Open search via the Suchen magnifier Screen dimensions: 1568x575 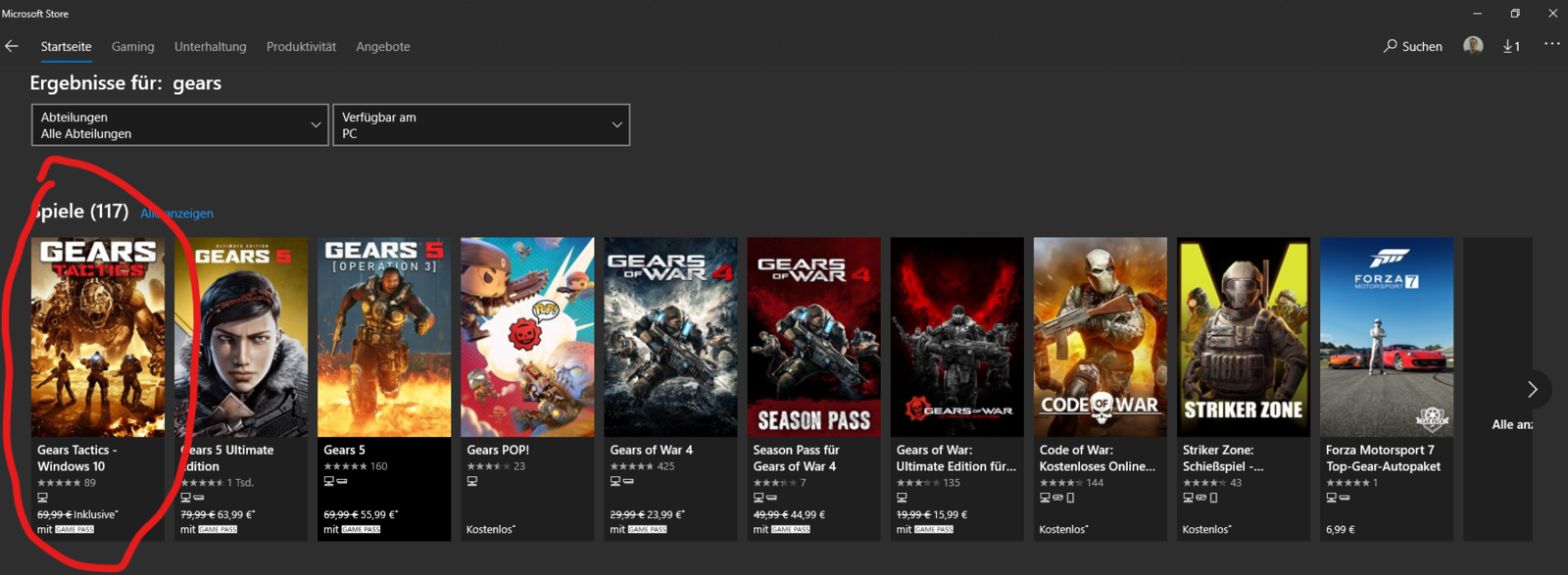coord(1412,46)
